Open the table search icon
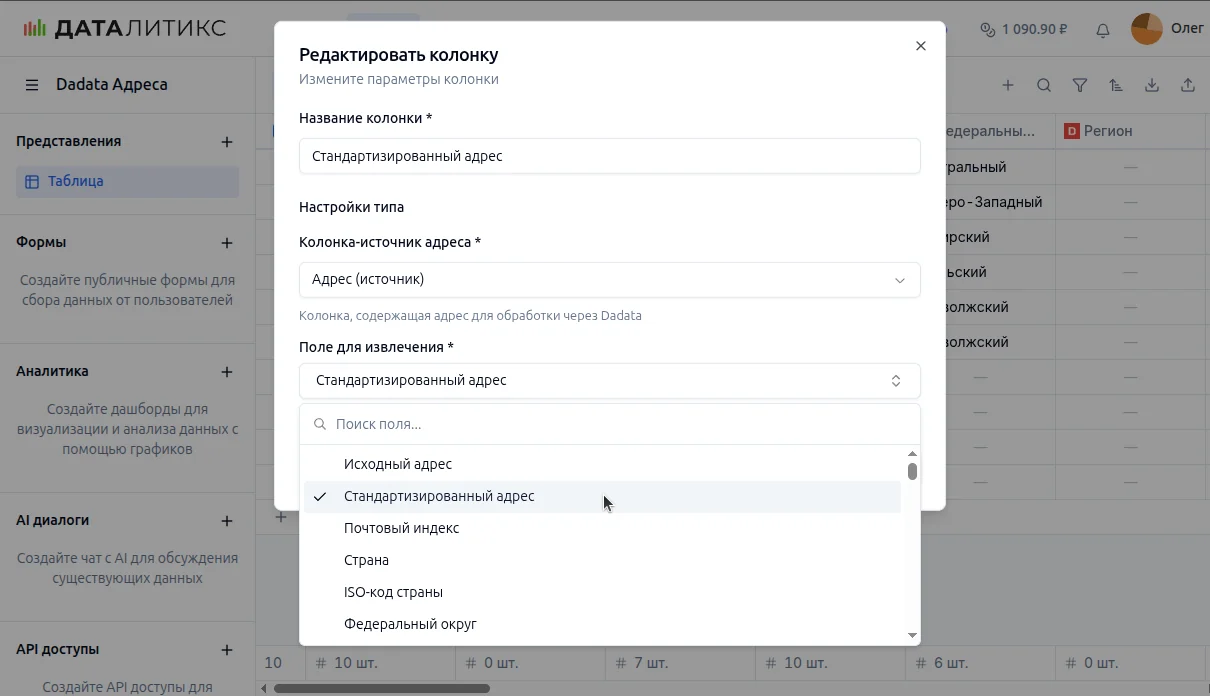The image size is (1210, 696). click(x=1044, y=86)
